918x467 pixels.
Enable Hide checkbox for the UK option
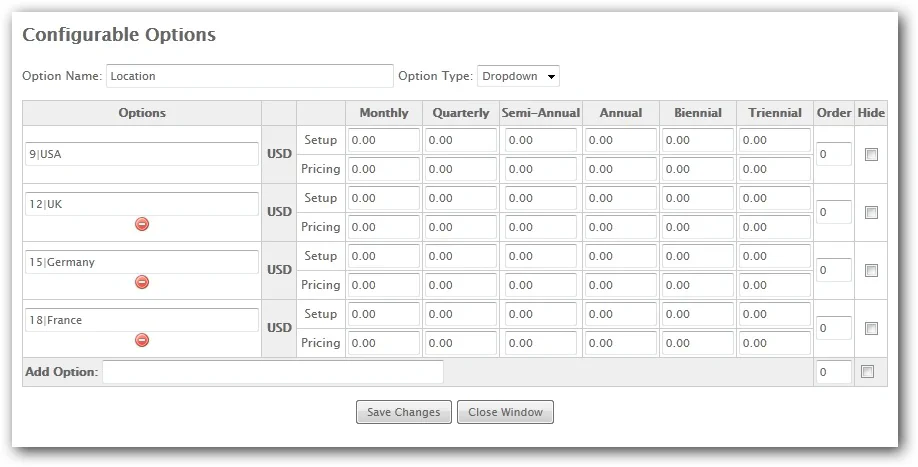click(871, 213)
